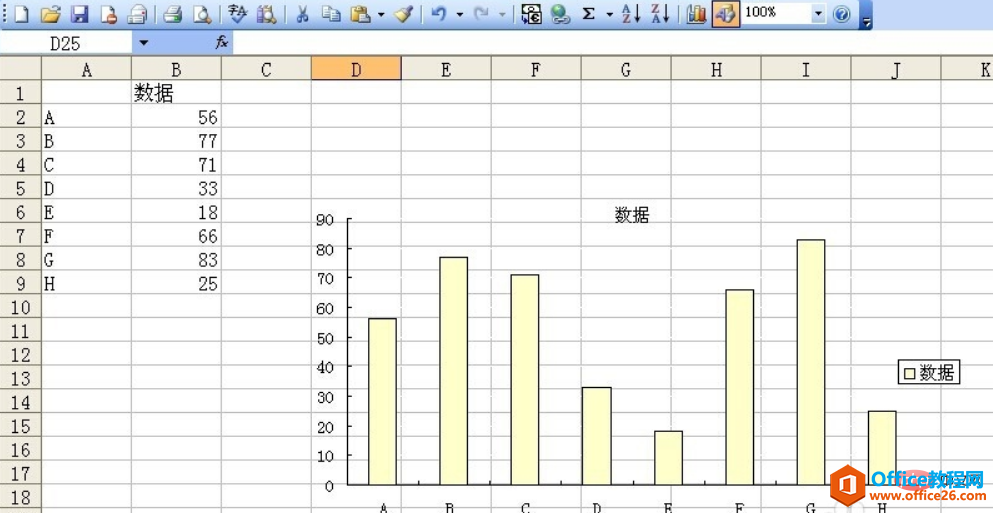This screenshot has height=513, width=993.
Task: Click the AutoSum sigma icon
Action: point(588,13)
